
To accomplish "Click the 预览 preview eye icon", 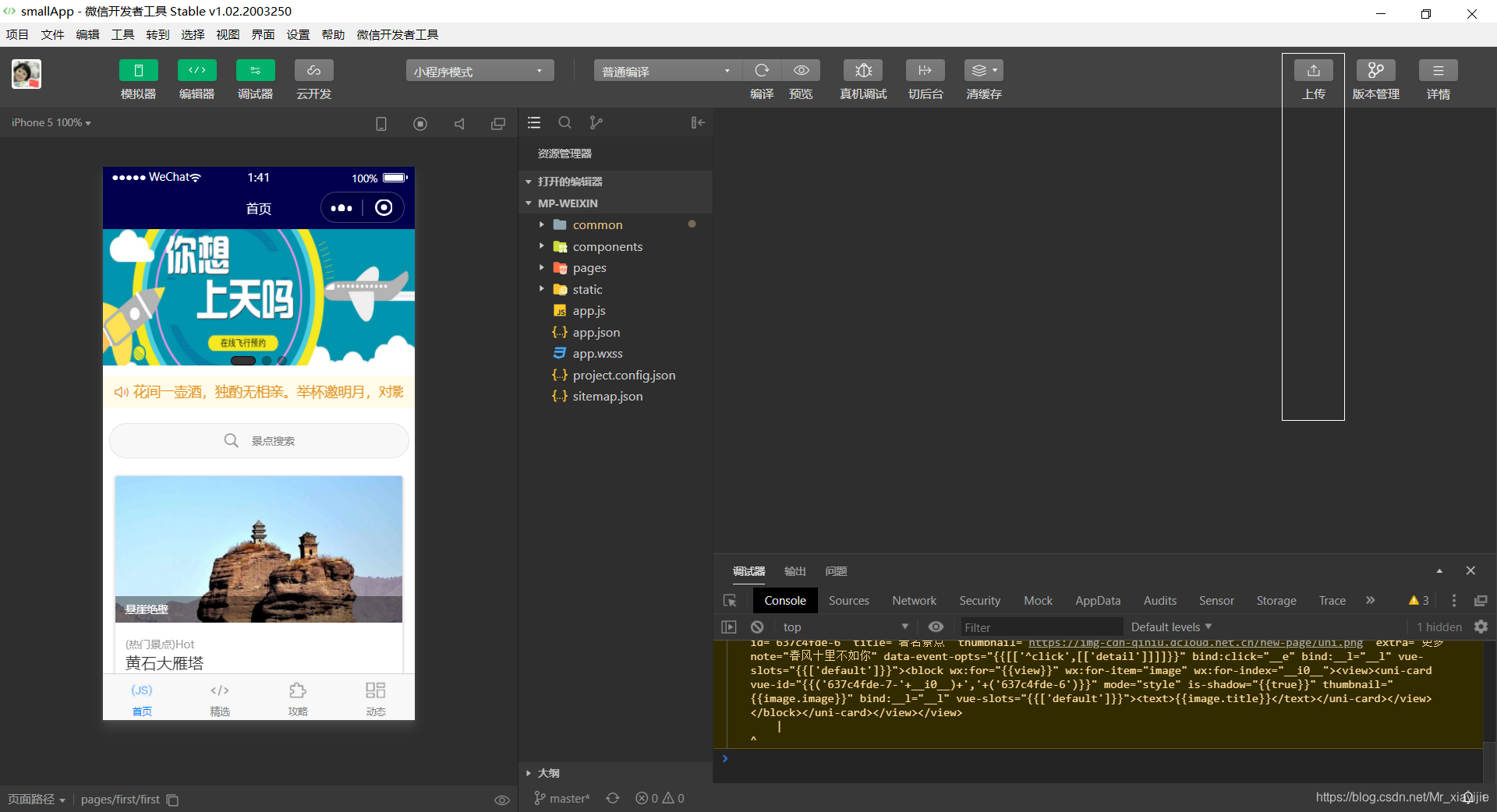I will tap(801, 71).
